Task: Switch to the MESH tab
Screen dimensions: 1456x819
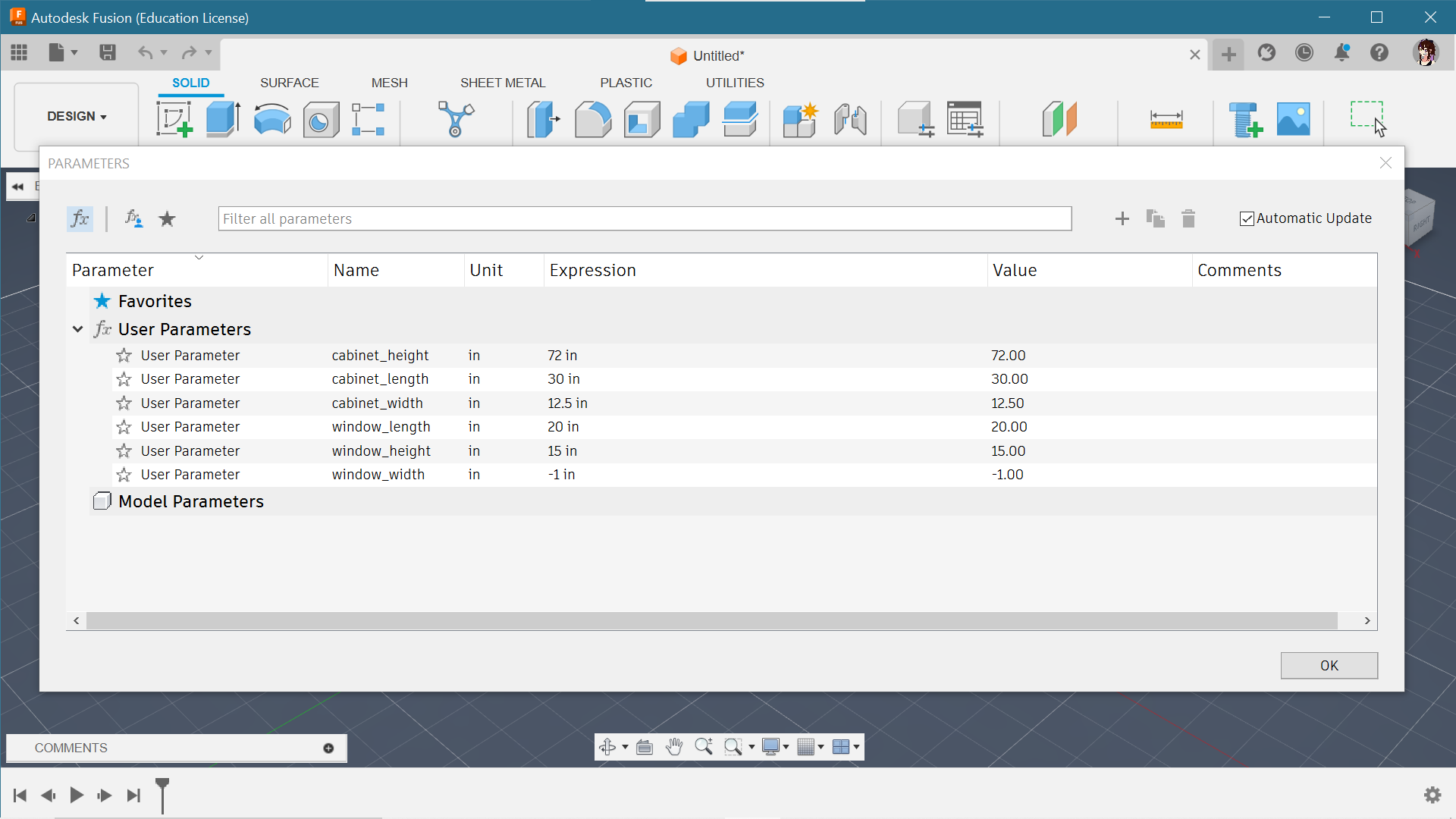Action: [390, 83]
